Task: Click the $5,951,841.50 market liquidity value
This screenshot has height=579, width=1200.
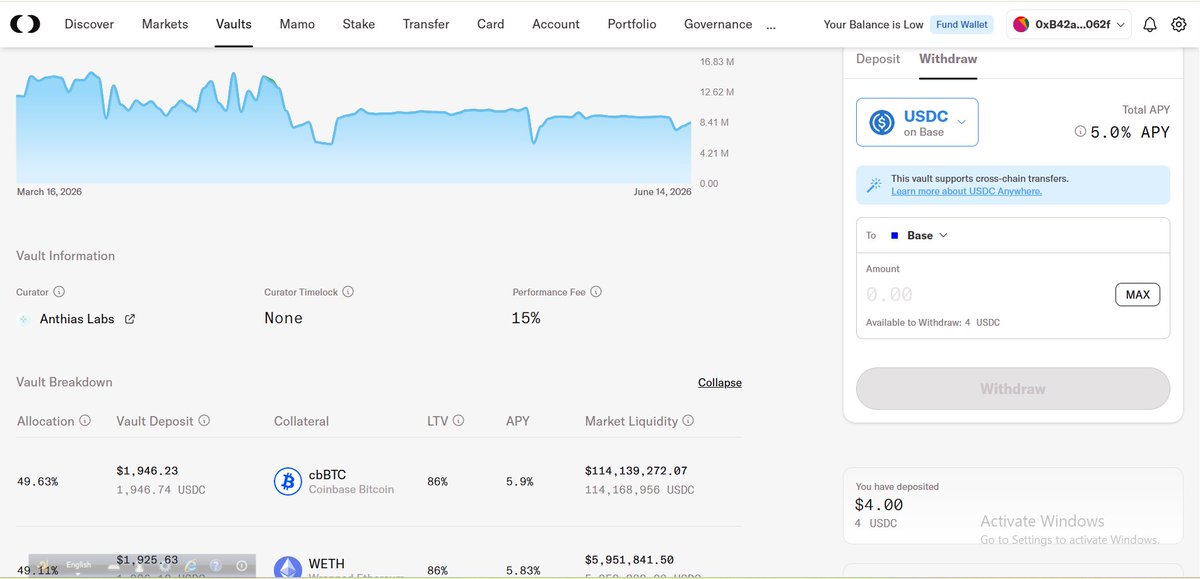Action: coord(628,560)
